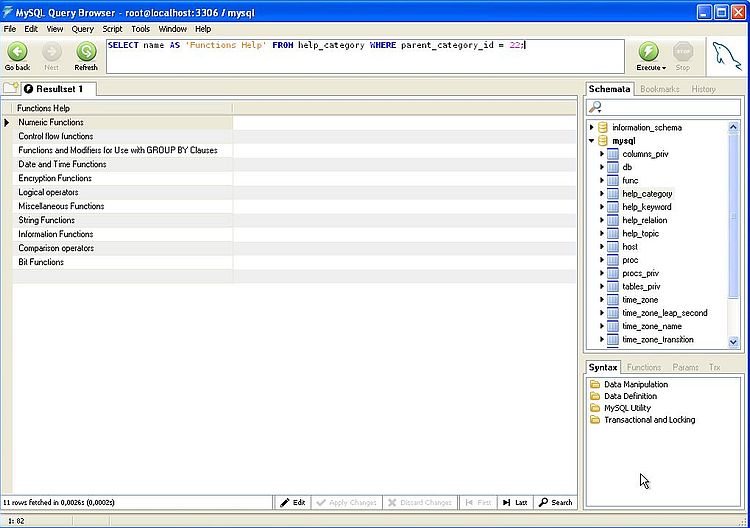Image resolution: width=750 pixels, height=528 pixels.
Task: Switch to the Params tab
Action: [x=685, y=367]
